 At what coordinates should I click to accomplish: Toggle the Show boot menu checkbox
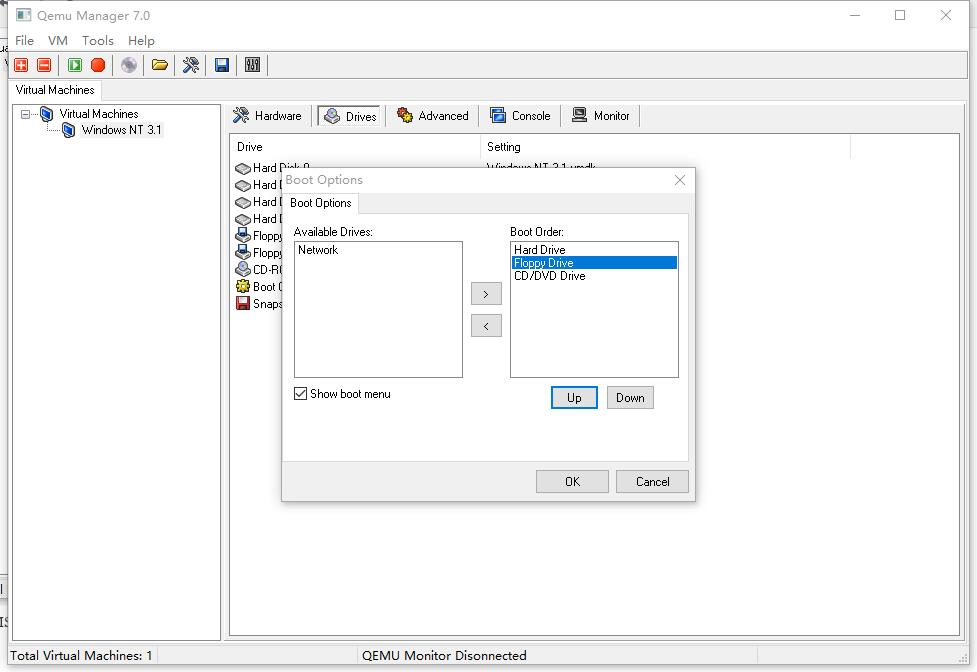[300, 394]
